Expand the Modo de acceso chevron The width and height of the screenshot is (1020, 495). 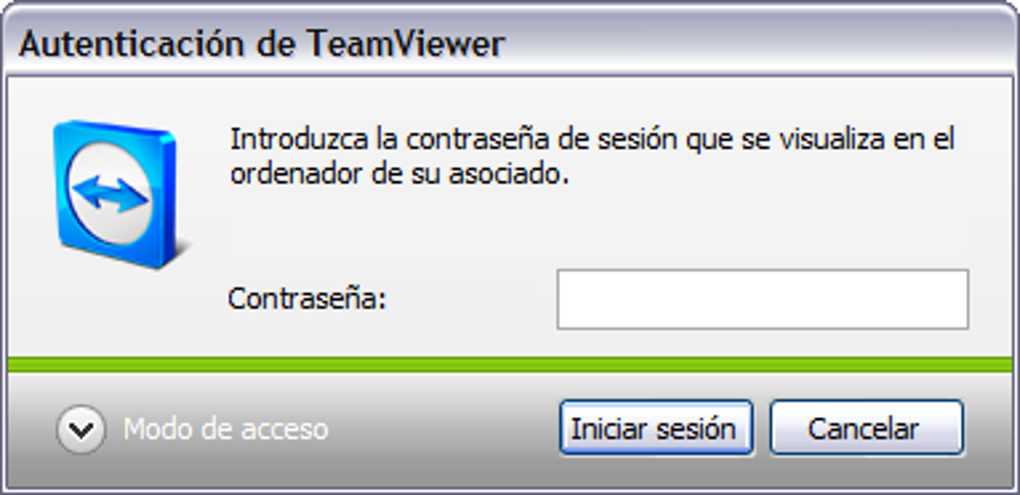[81, 429]
